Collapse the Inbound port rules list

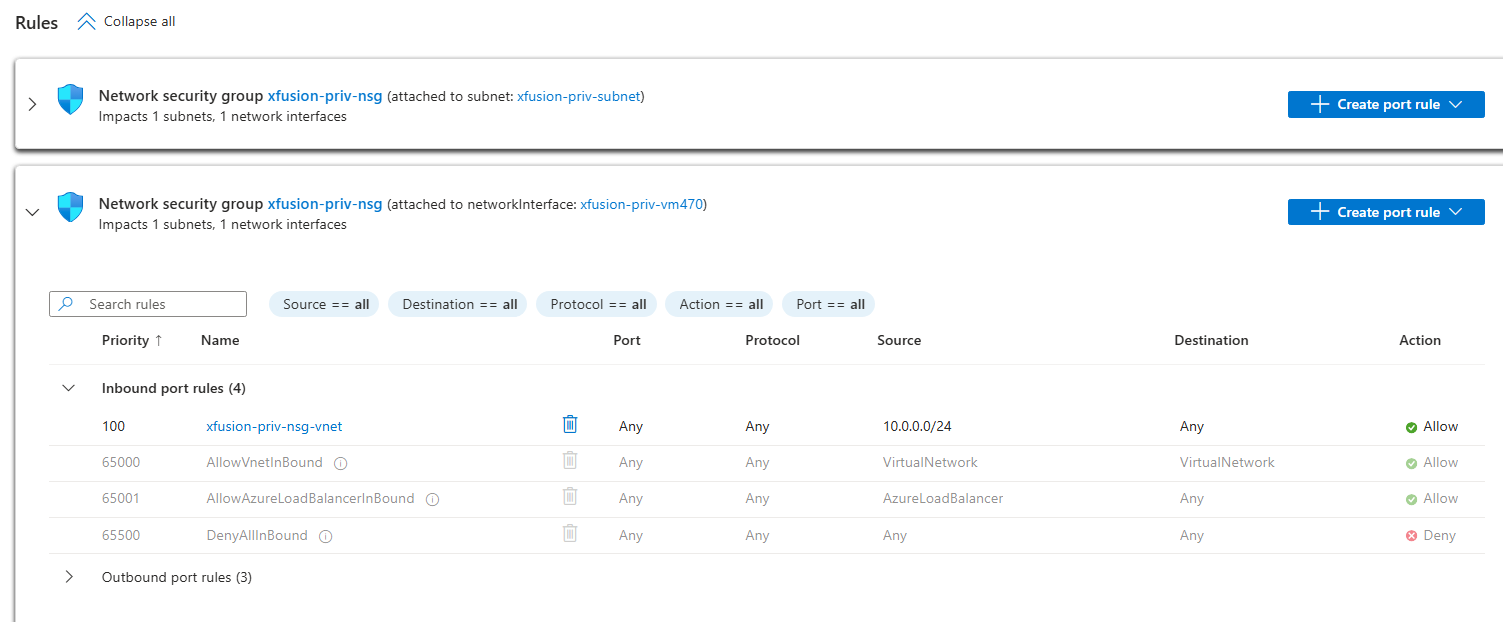coord(69,388)
